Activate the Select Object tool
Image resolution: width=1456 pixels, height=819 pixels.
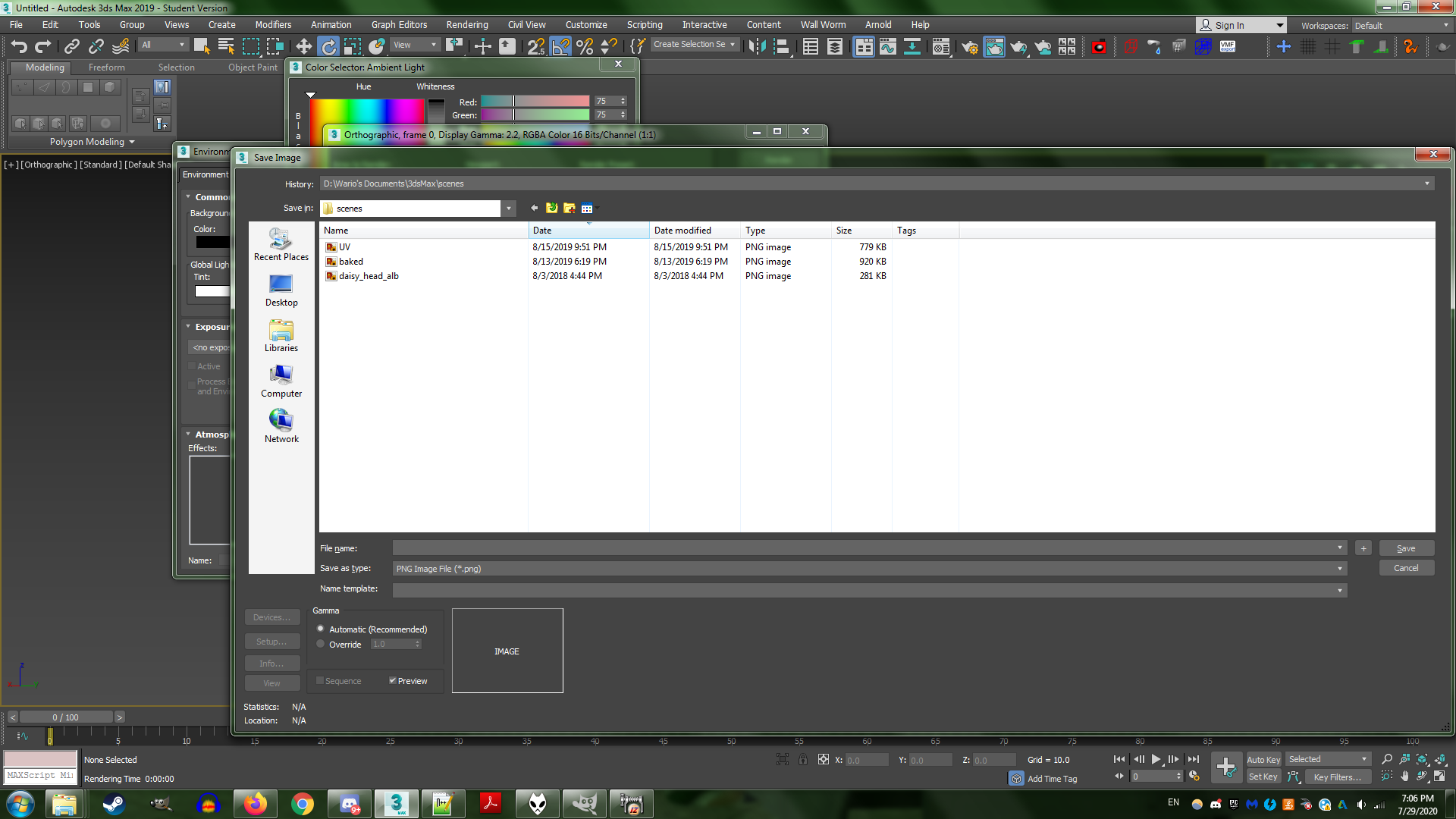(202, 46)
